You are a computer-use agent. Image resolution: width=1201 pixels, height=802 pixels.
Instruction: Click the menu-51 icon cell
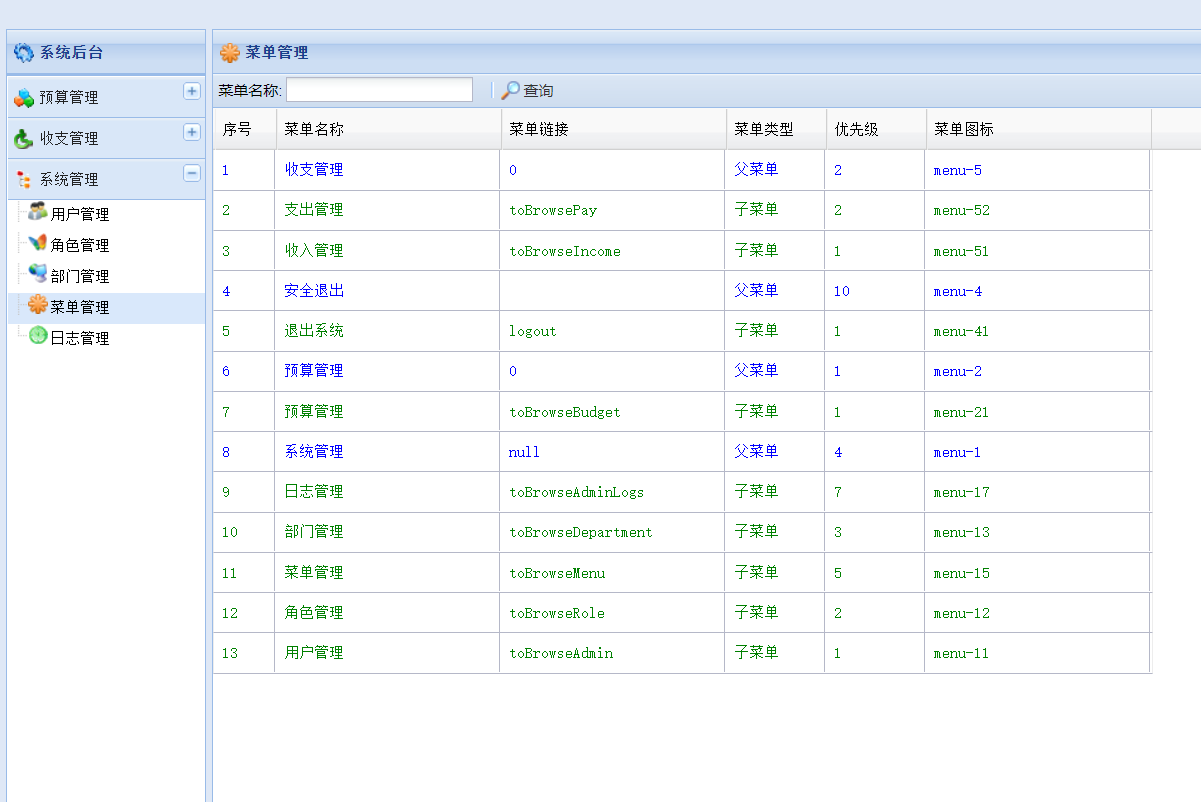(x=1037, y=250)
